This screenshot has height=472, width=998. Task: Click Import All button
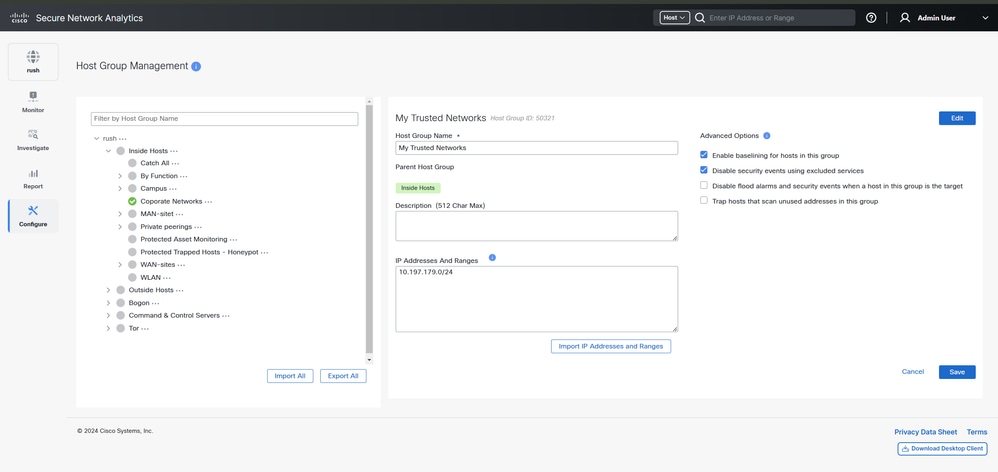pos(290,376)
